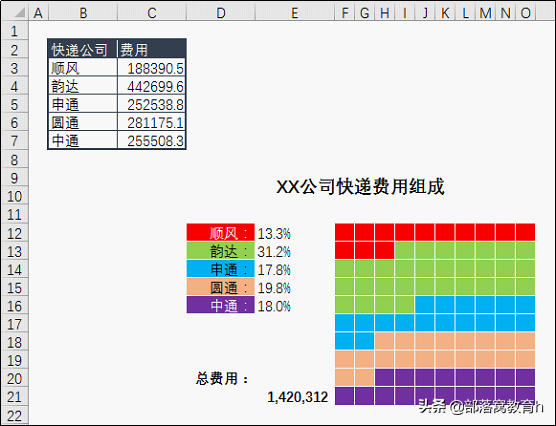Select row 9 header

click(15, 177)
